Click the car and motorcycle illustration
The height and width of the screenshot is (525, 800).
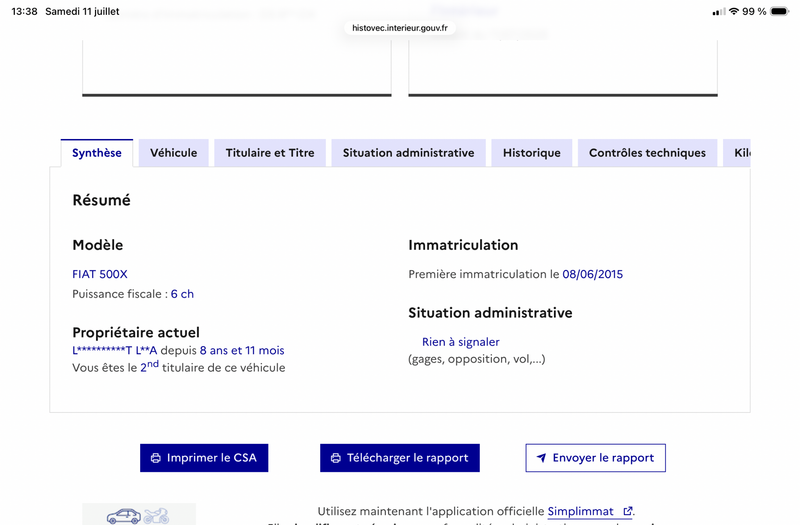click(139, 514)
